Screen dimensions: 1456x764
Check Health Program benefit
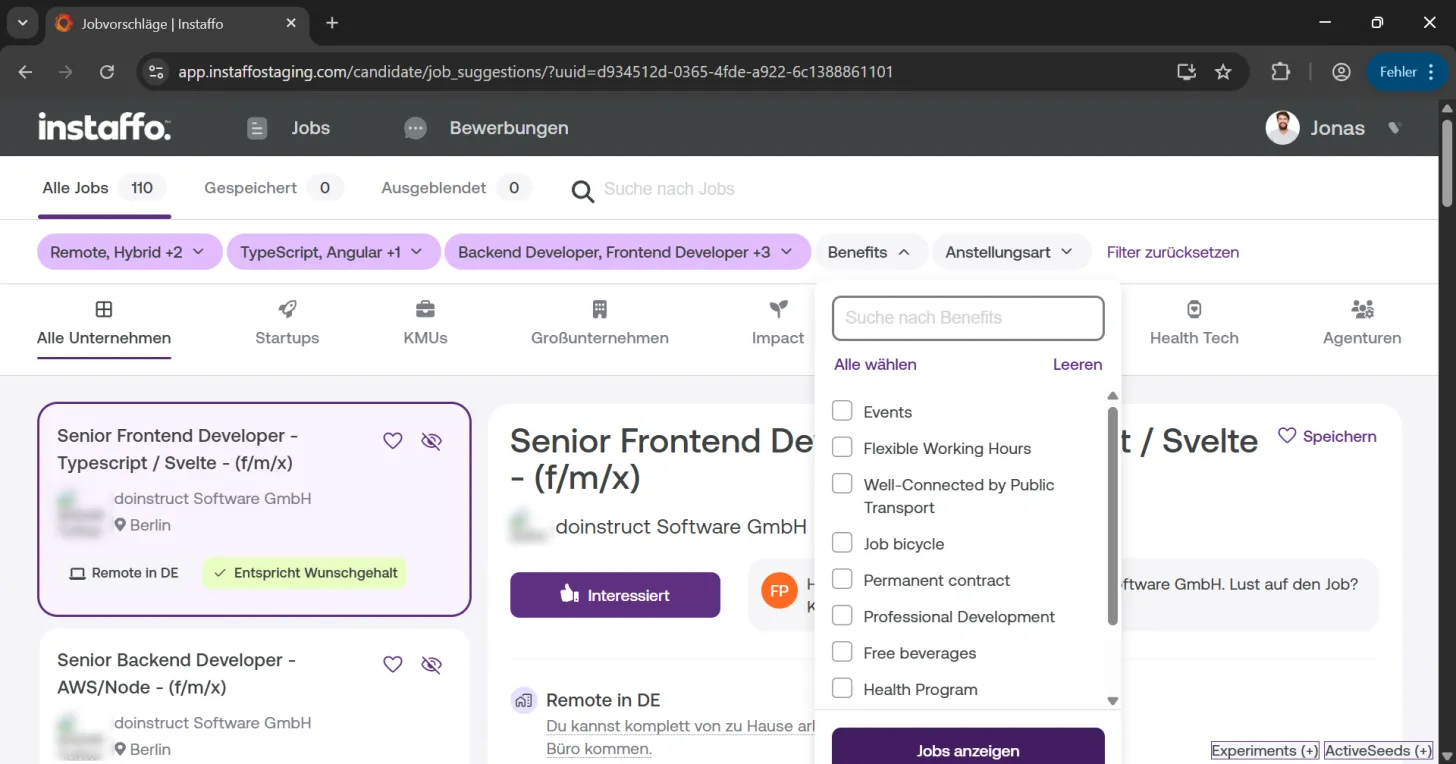tap(842, 689)
